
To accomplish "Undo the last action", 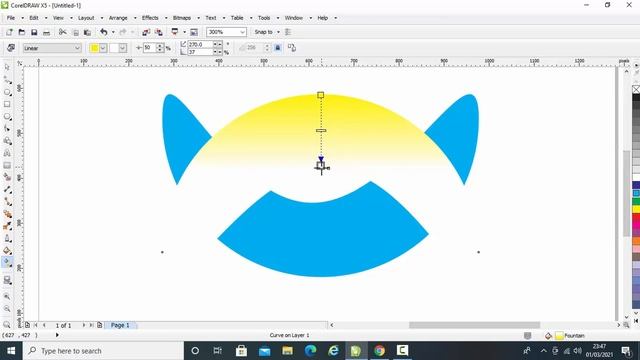I will (104, 32).
